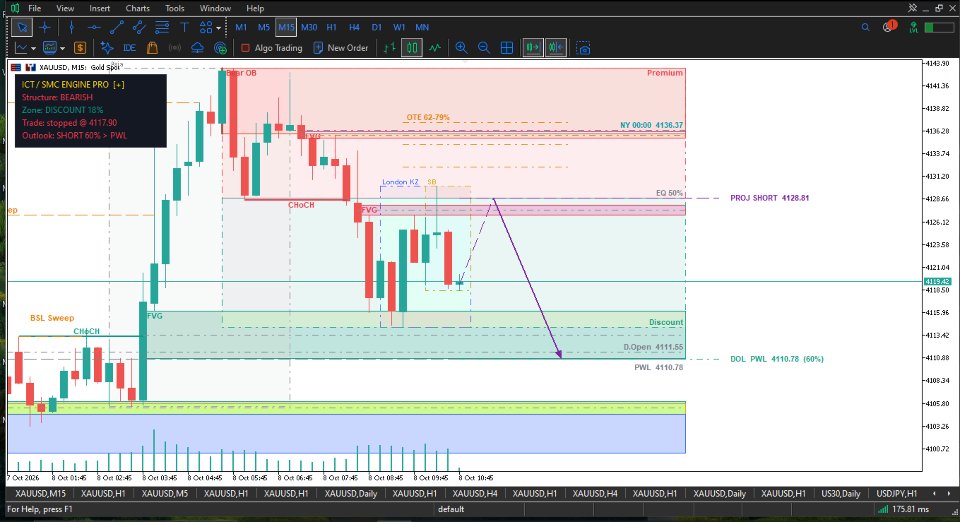Viewport: 960px width, 522px height.
Task: Set timeframe to M5
Action: coord(263,28)
